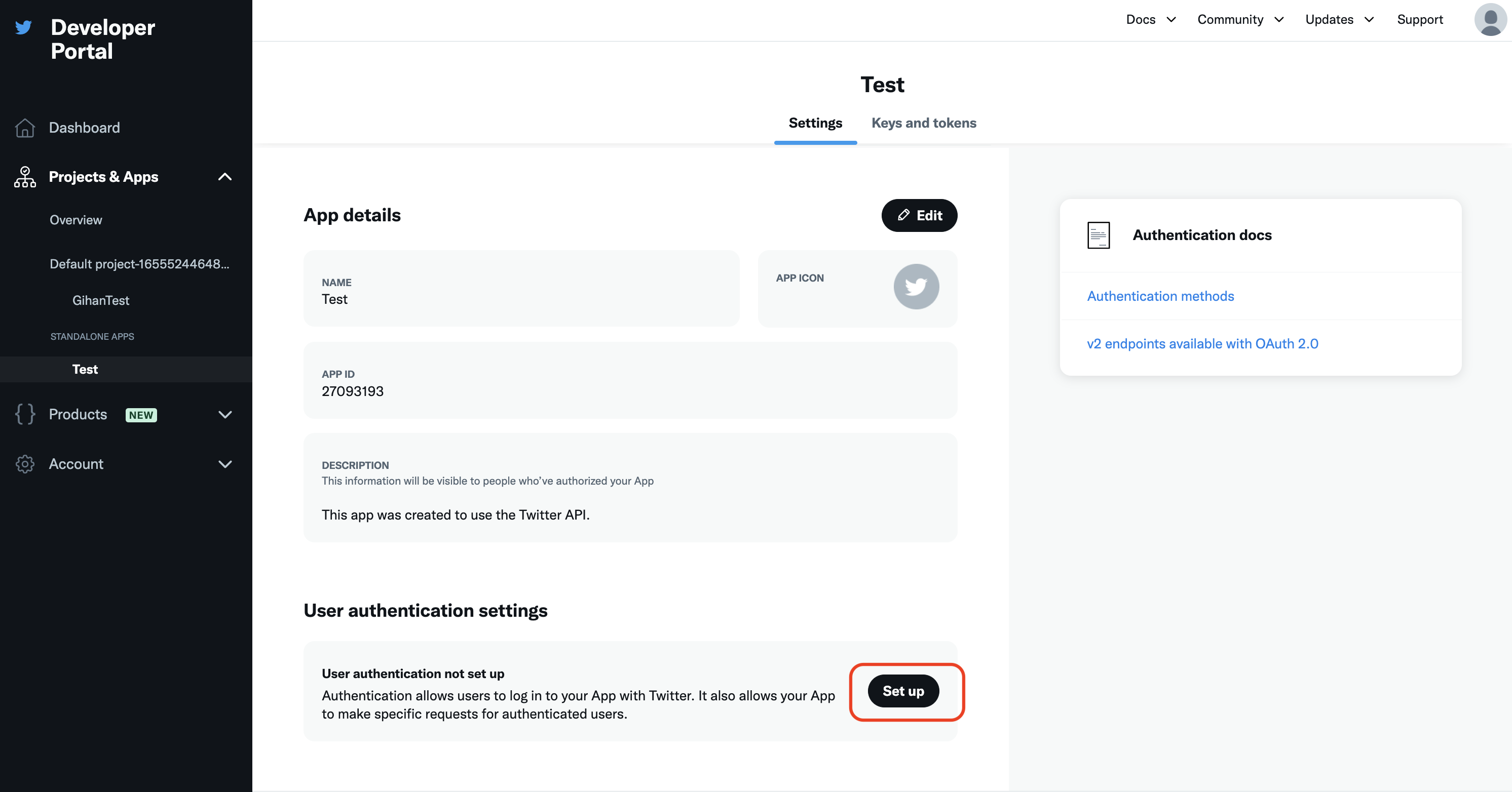
Task: Go to the Support page
Action: tap(1419, 19)
